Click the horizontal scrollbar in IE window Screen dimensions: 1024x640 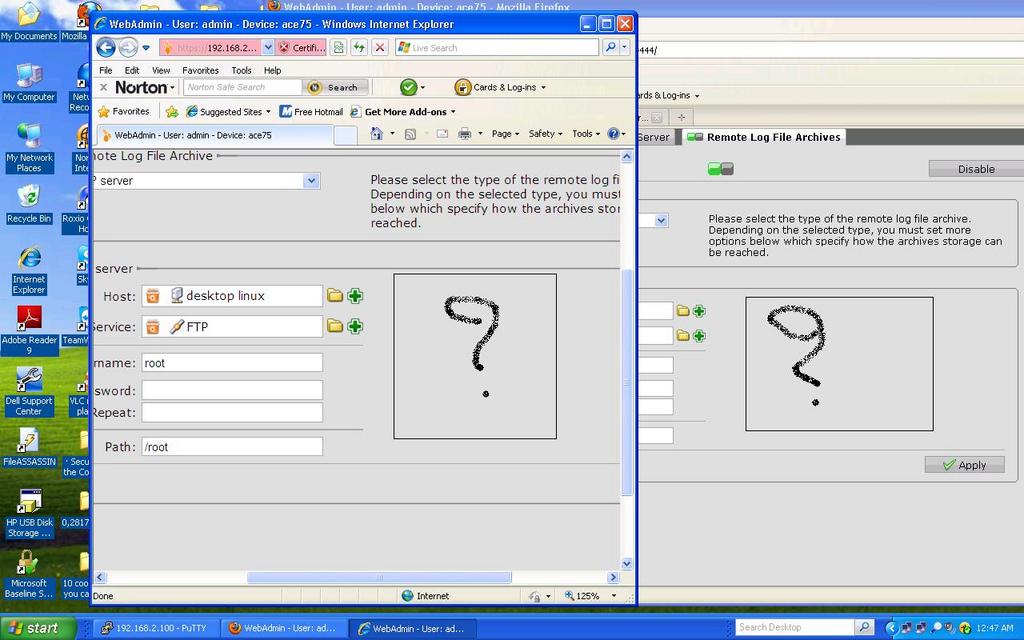click(378, 577)
